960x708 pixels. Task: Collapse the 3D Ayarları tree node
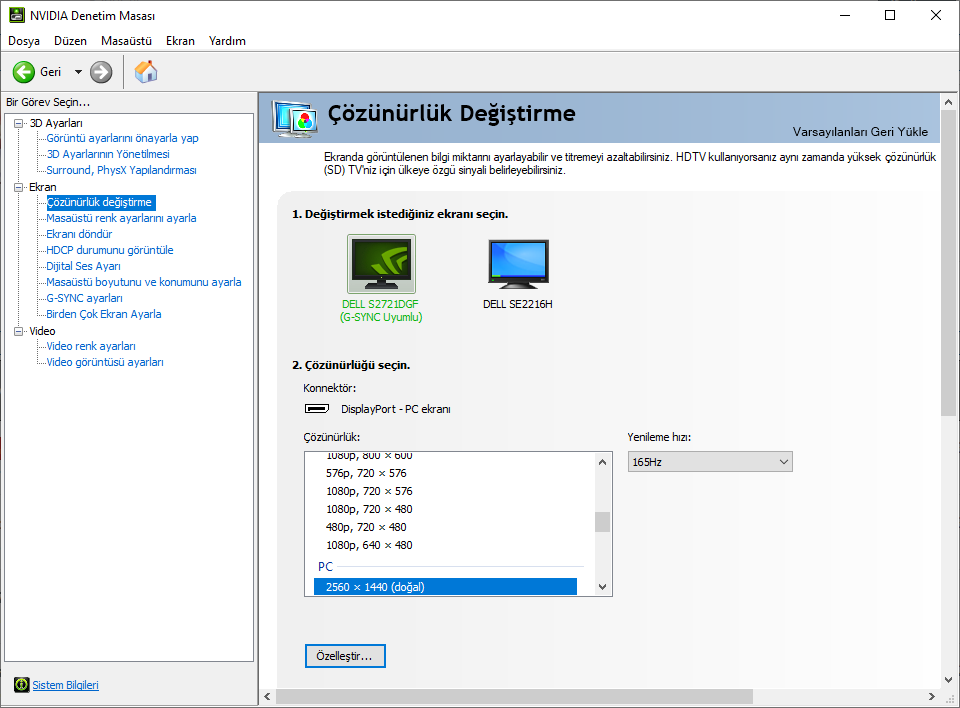point(18,123)
